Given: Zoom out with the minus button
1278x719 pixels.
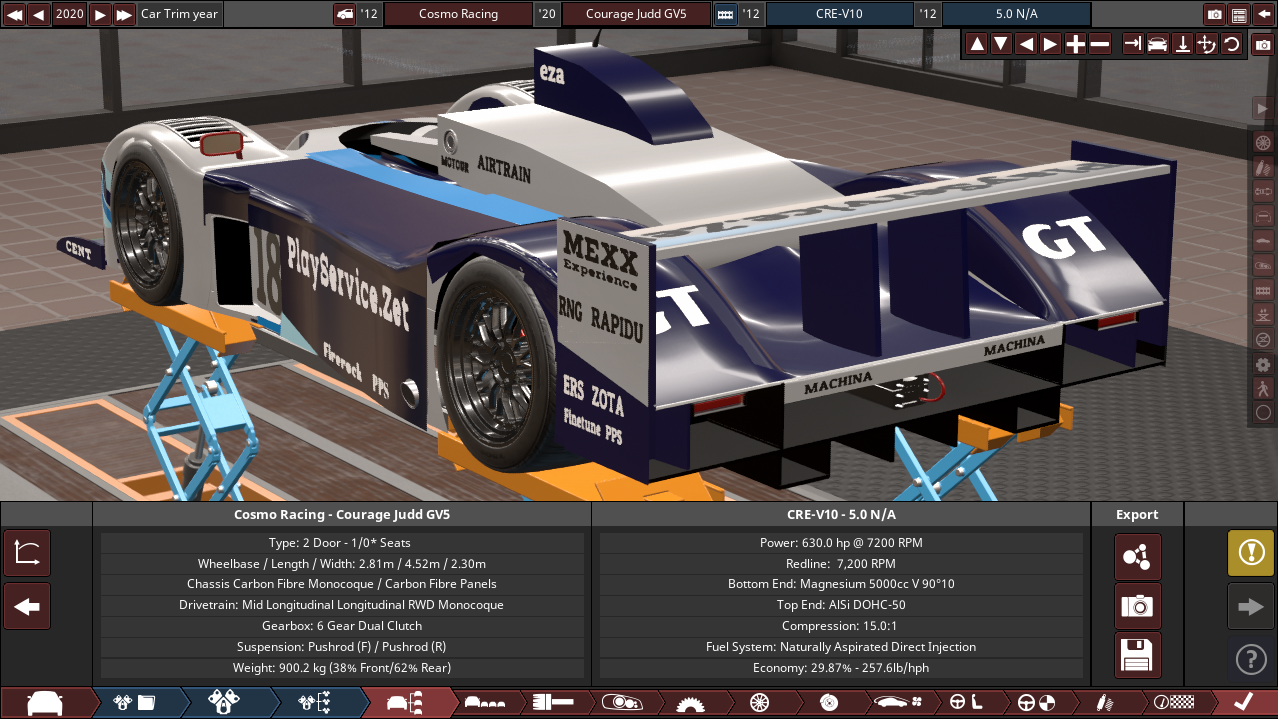Looking at the screenshot, I should click(x=1099, y=44).
